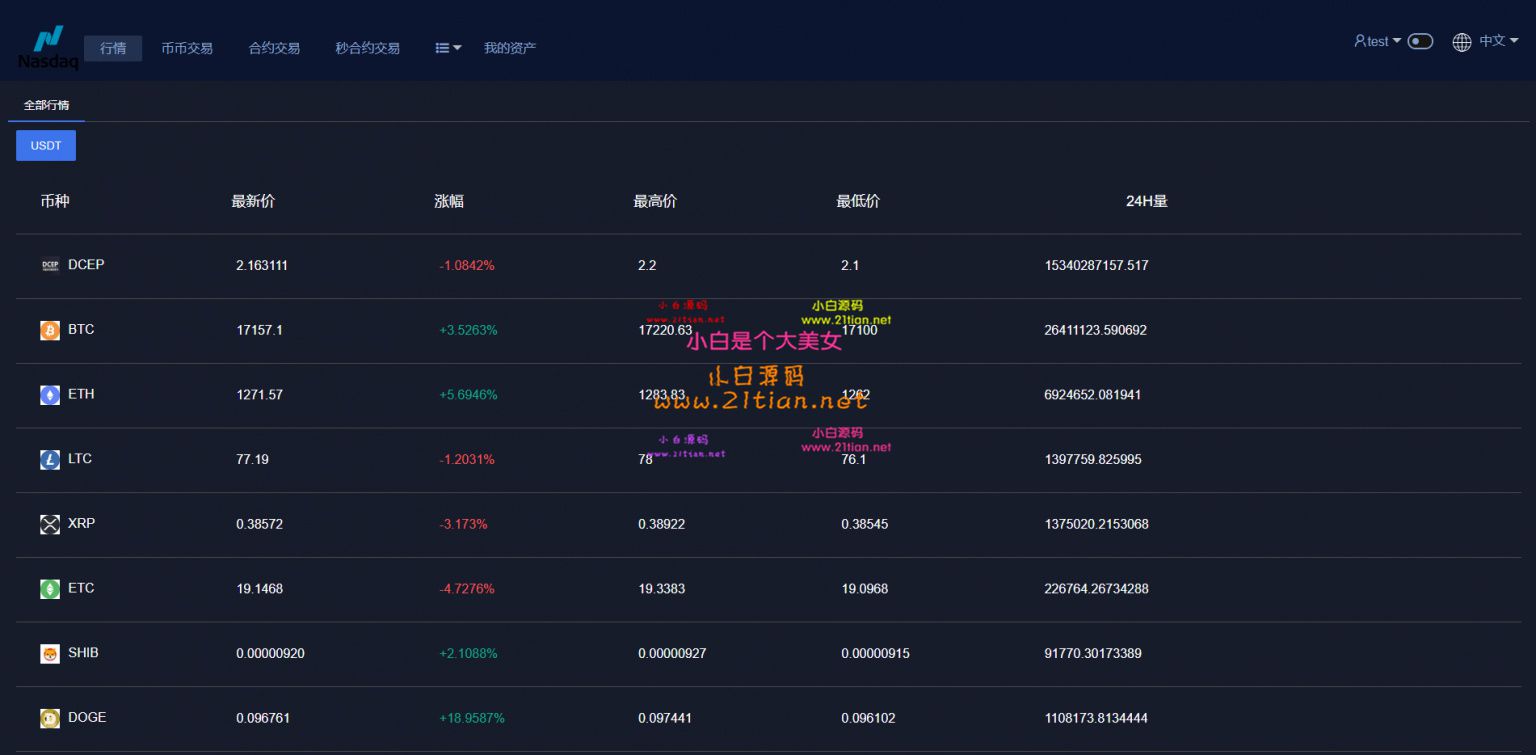Click ETH latest price 1271.57
The height and width of the screenshot is (755, 1536).
pyautogui.click(x=259, y=395)
